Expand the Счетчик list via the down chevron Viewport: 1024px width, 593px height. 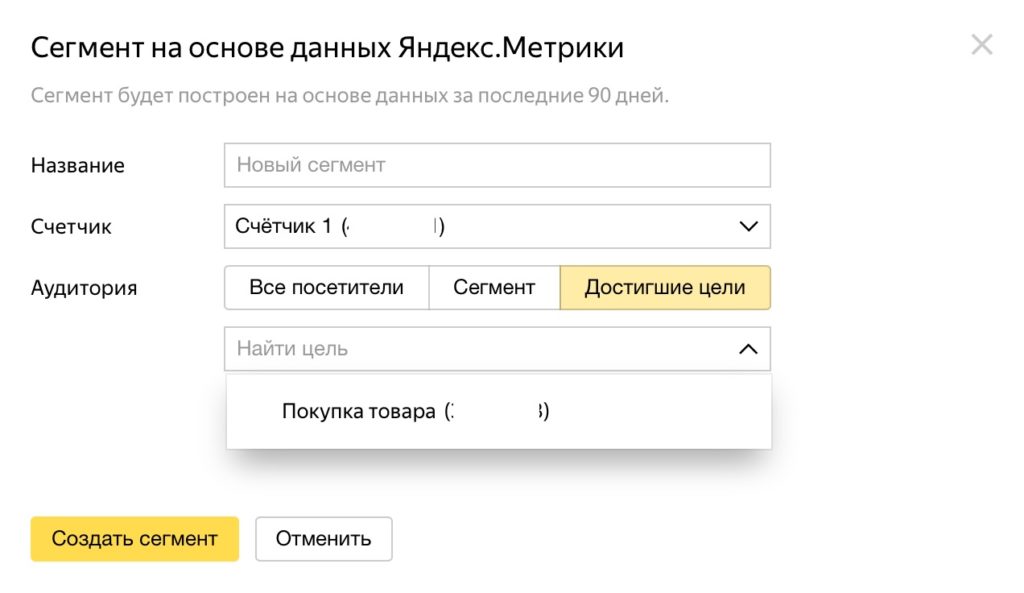click(748, 227)
